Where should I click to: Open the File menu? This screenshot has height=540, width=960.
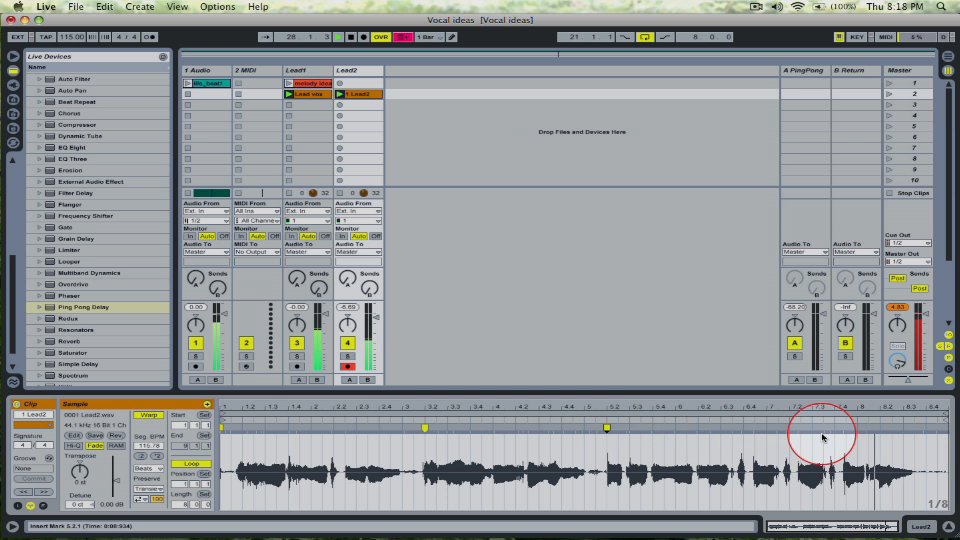coord(76,7)
